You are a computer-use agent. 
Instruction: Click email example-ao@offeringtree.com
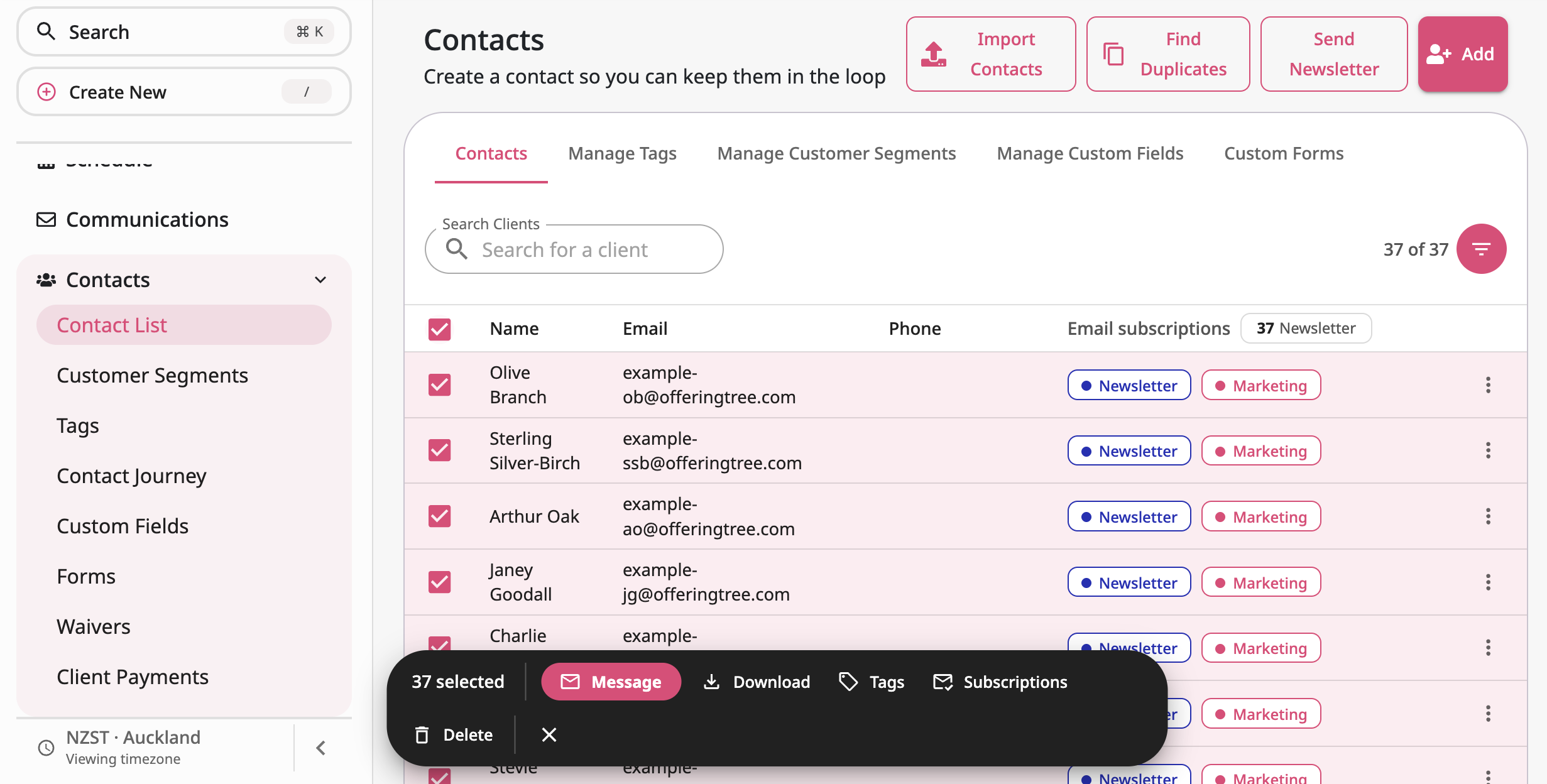click(708, 516)
